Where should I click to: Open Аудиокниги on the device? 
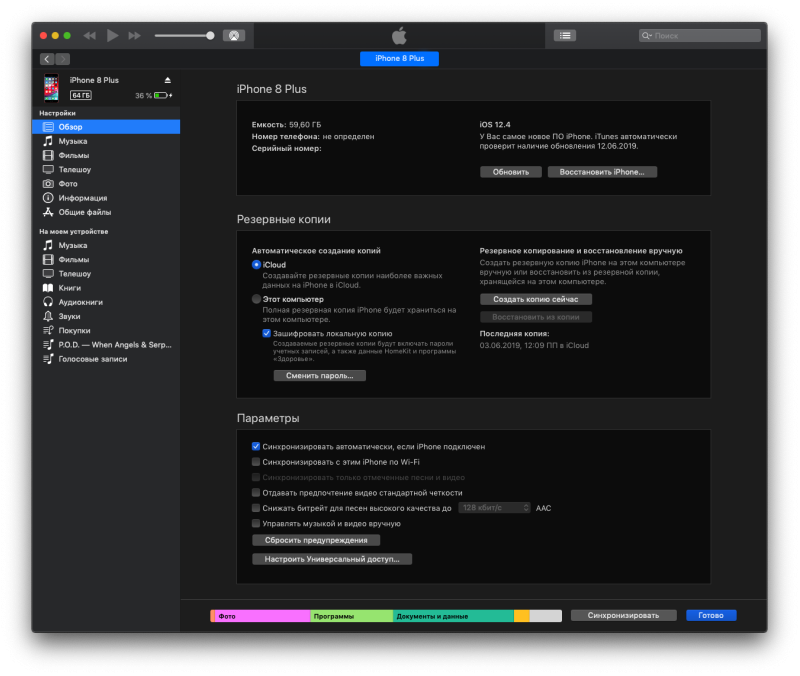(106, 302)
